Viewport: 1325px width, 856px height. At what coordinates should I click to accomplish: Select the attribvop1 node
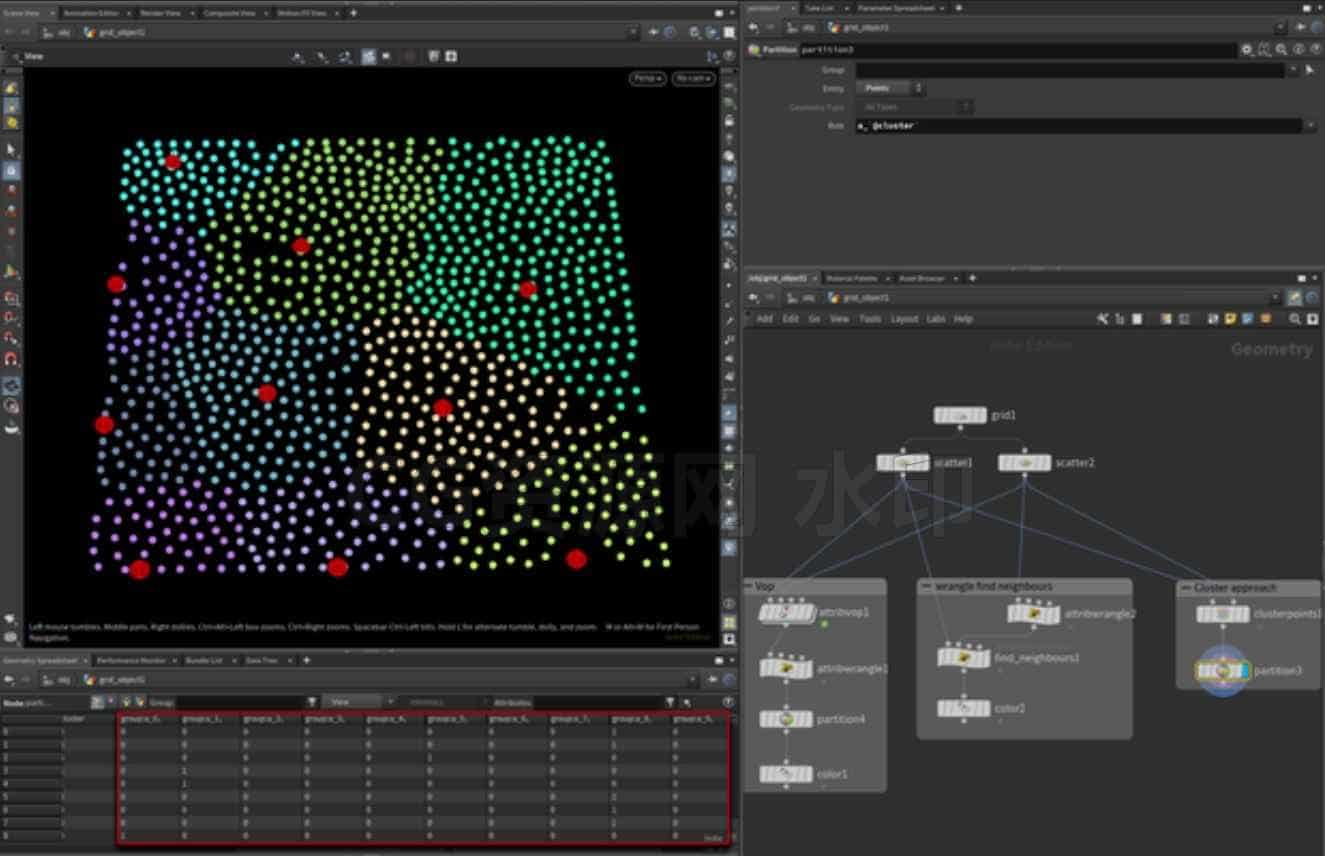click(x=786, y=613)
